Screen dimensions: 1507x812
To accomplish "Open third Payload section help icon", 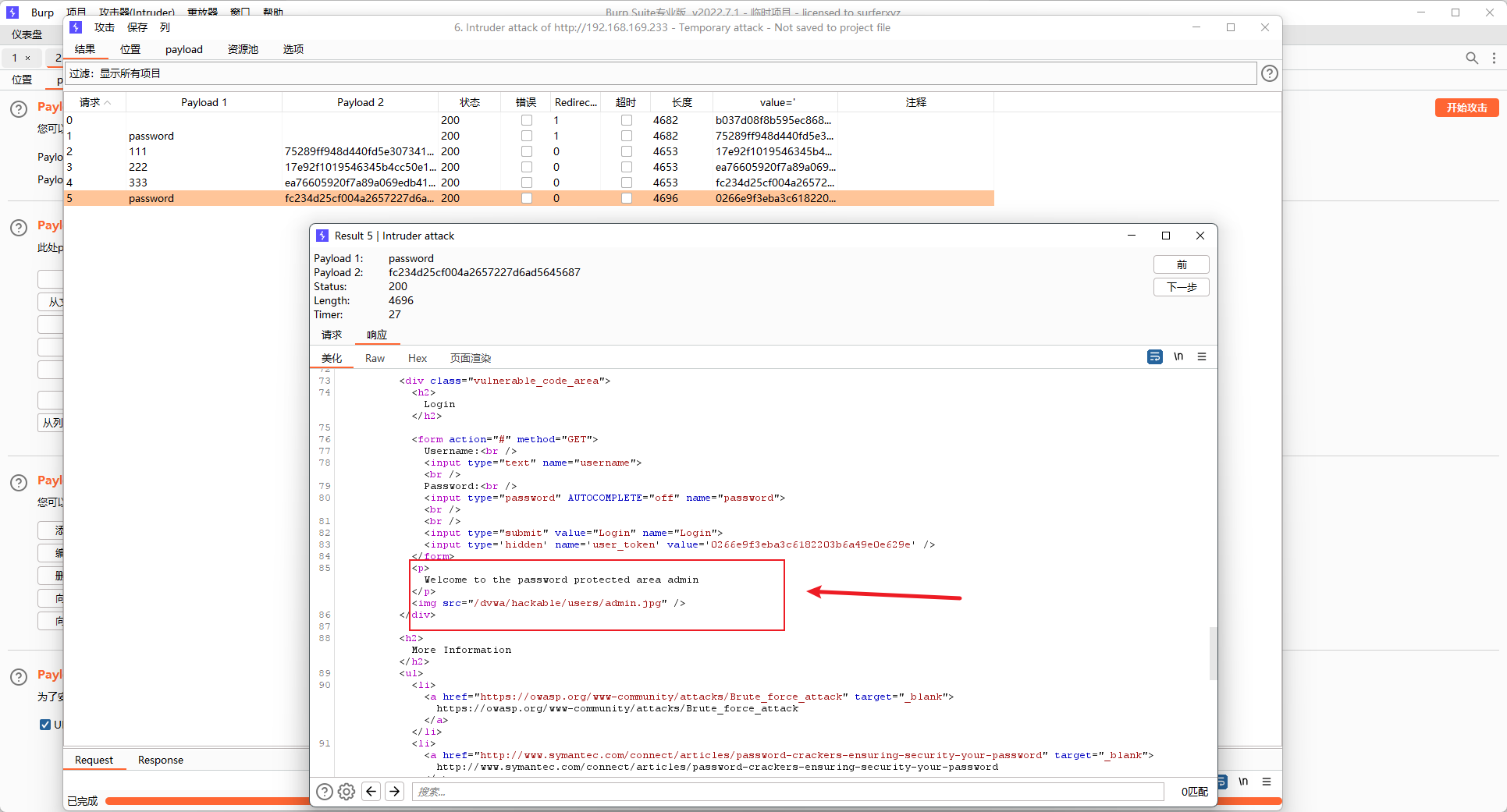I will (x=19, y=483).
